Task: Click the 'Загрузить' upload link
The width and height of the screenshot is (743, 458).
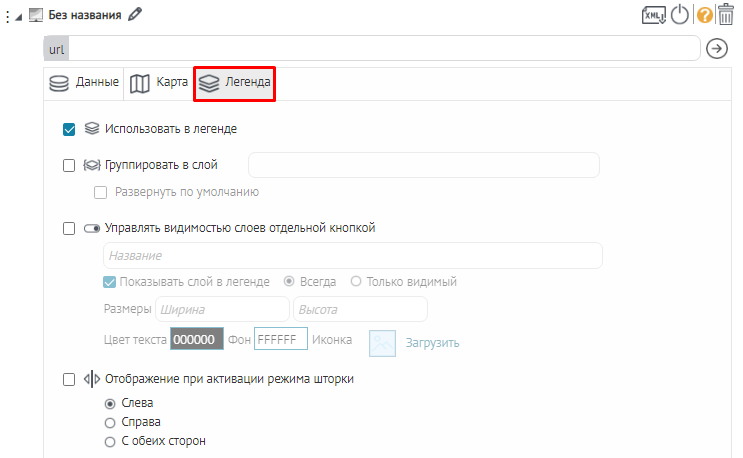Action: pyautogui.click(x=432, y=343)
